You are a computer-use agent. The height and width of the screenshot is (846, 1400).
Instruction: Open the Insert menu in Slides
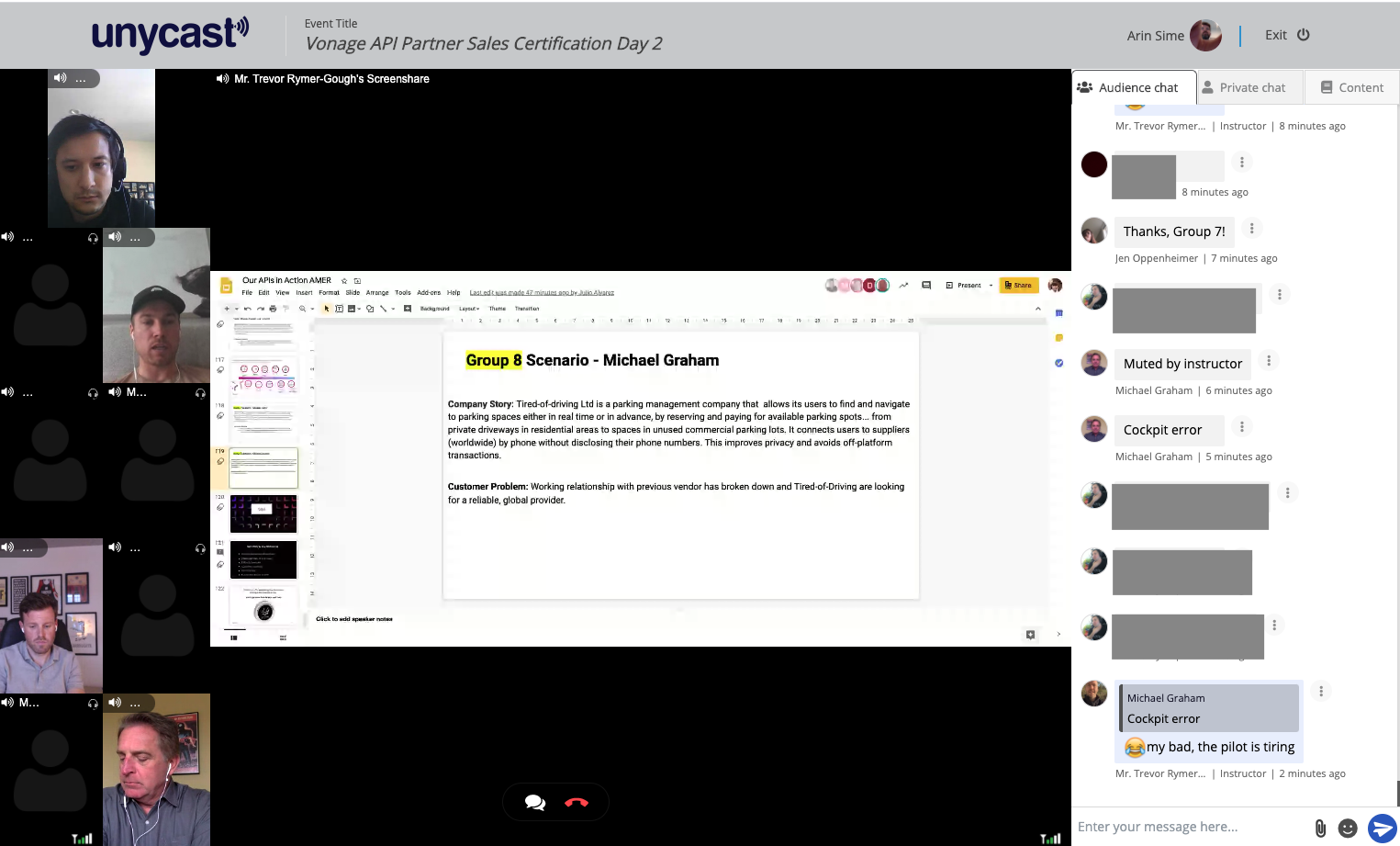tap(304, 293)
